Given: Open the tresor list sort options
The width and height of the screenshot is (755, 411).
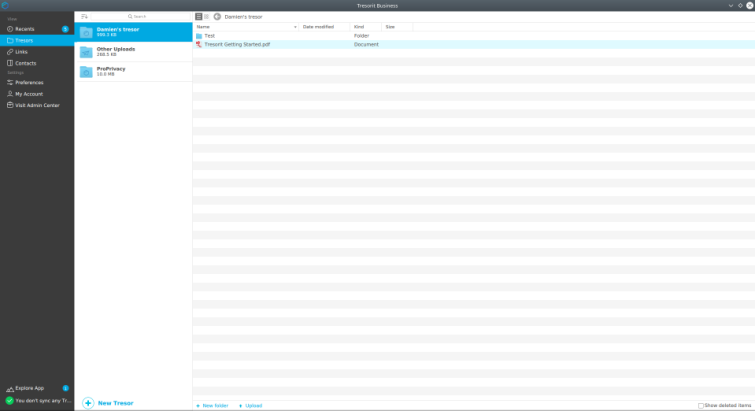Looking at the screenshot, I should (84, 16).
